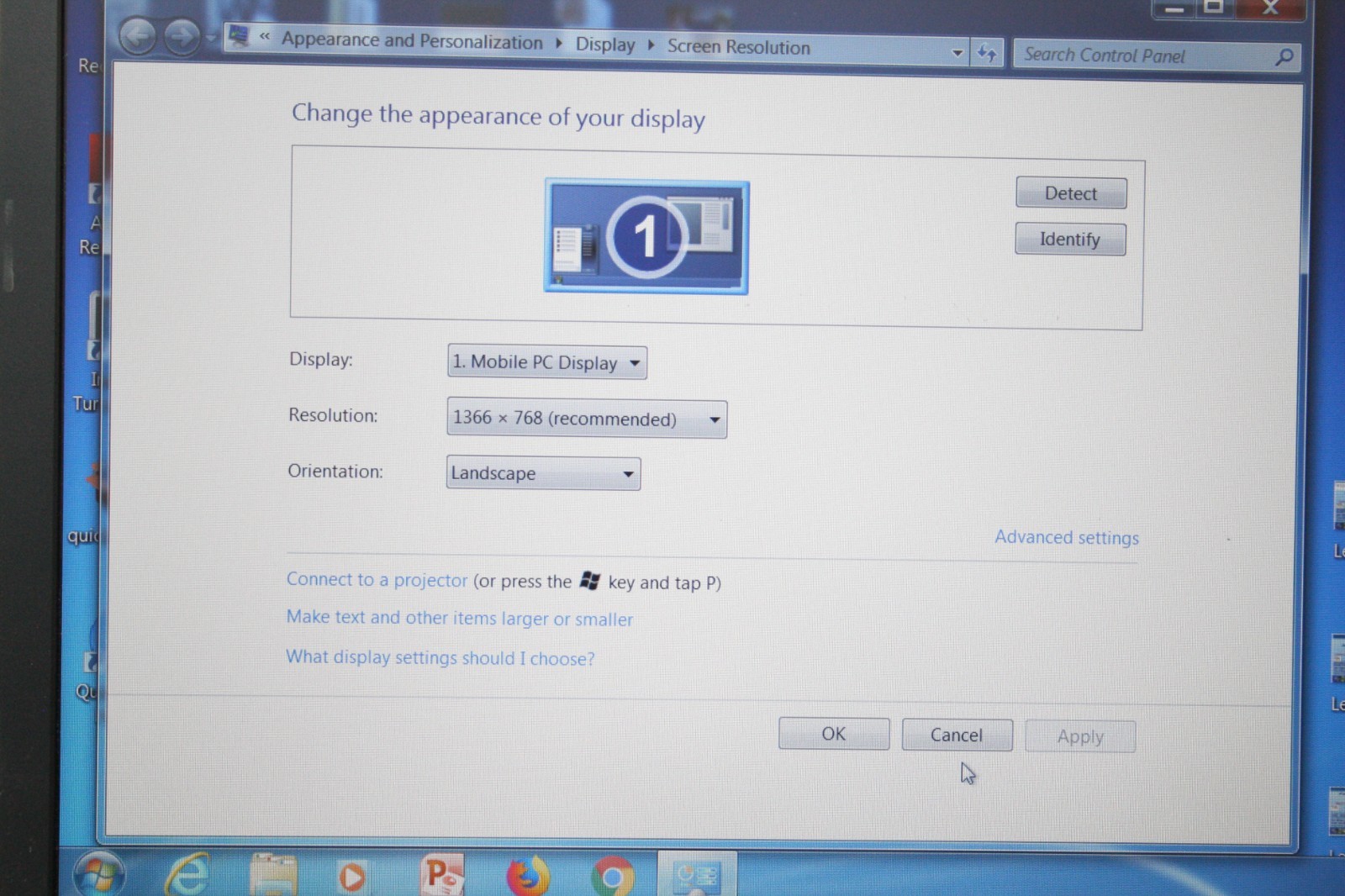The height and width of the screenshot is (896, 1345).
Task: Go to Display breadcrumb
Action: [605, 45]
